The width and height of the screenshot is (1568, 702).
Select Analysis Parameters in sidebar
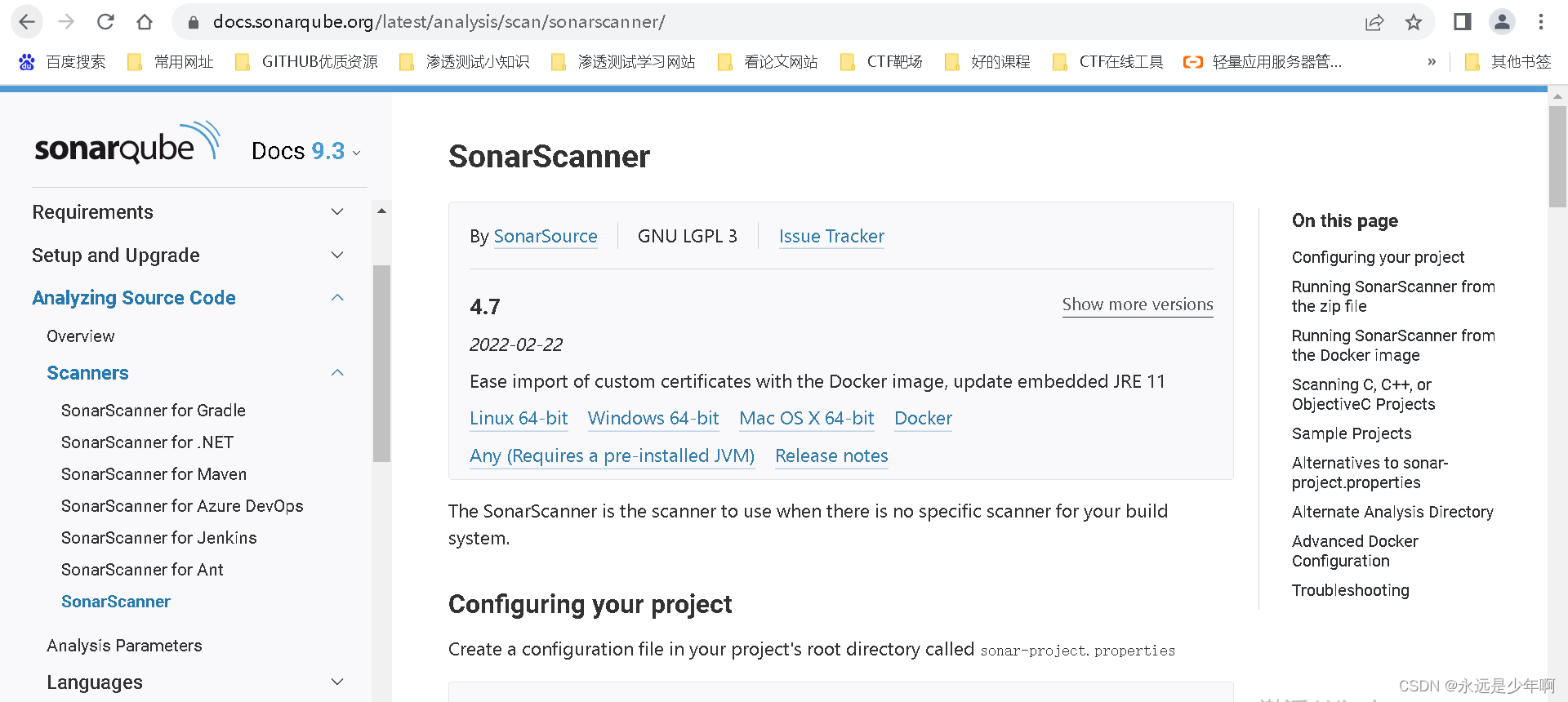(x=124, y=646)
